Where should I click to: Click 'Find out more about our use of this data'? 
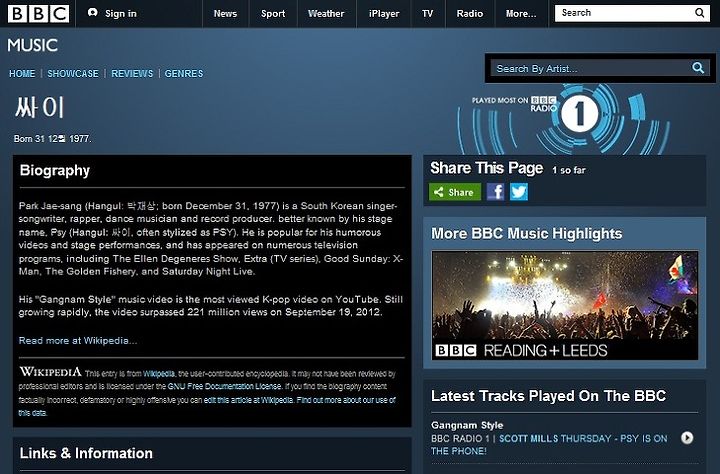(x=207, y=406)
